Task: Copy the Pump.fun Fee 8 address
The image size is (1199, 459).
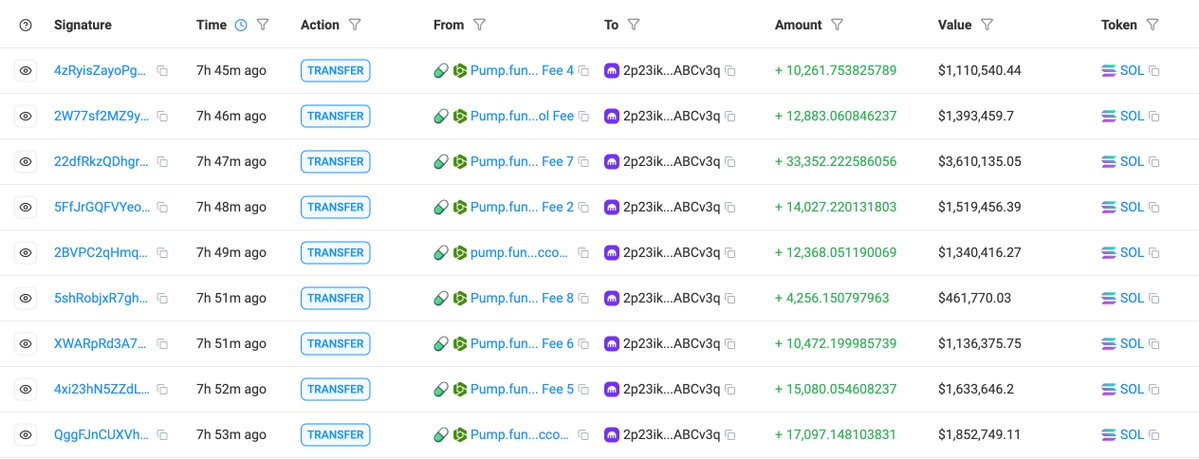Action: coord(583,298)
